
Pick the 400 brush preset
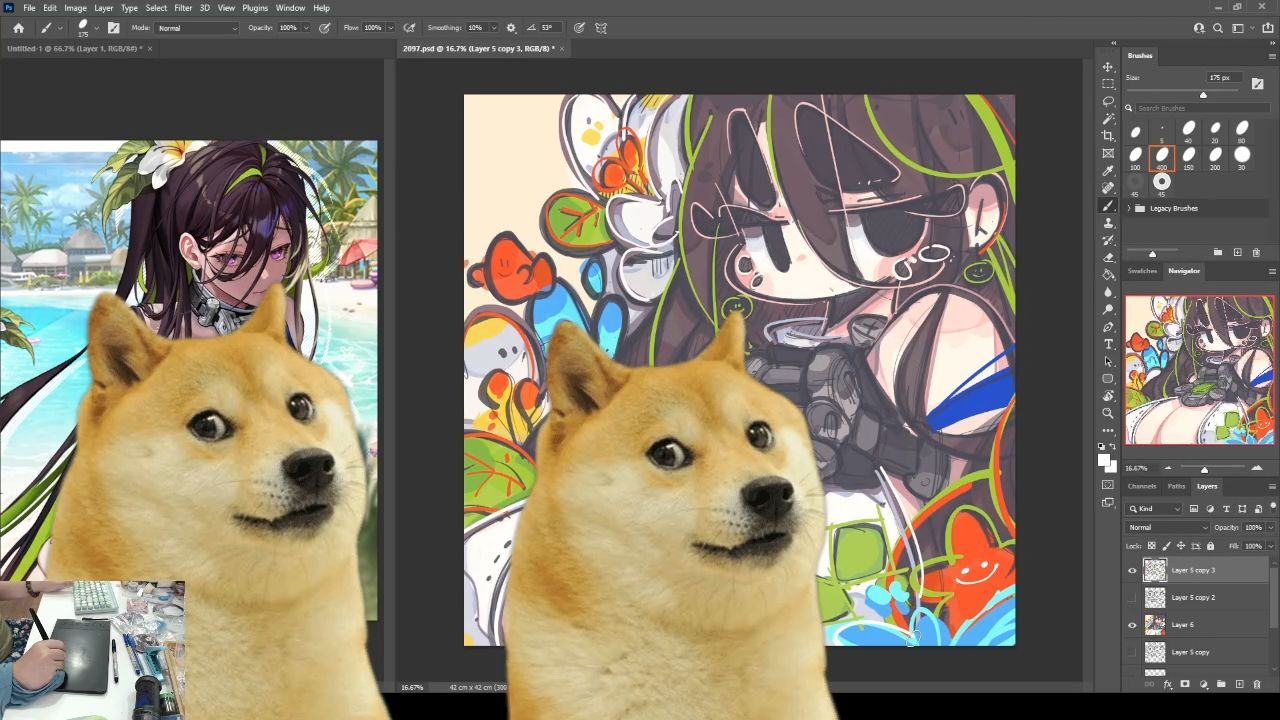pos(1162,158)
